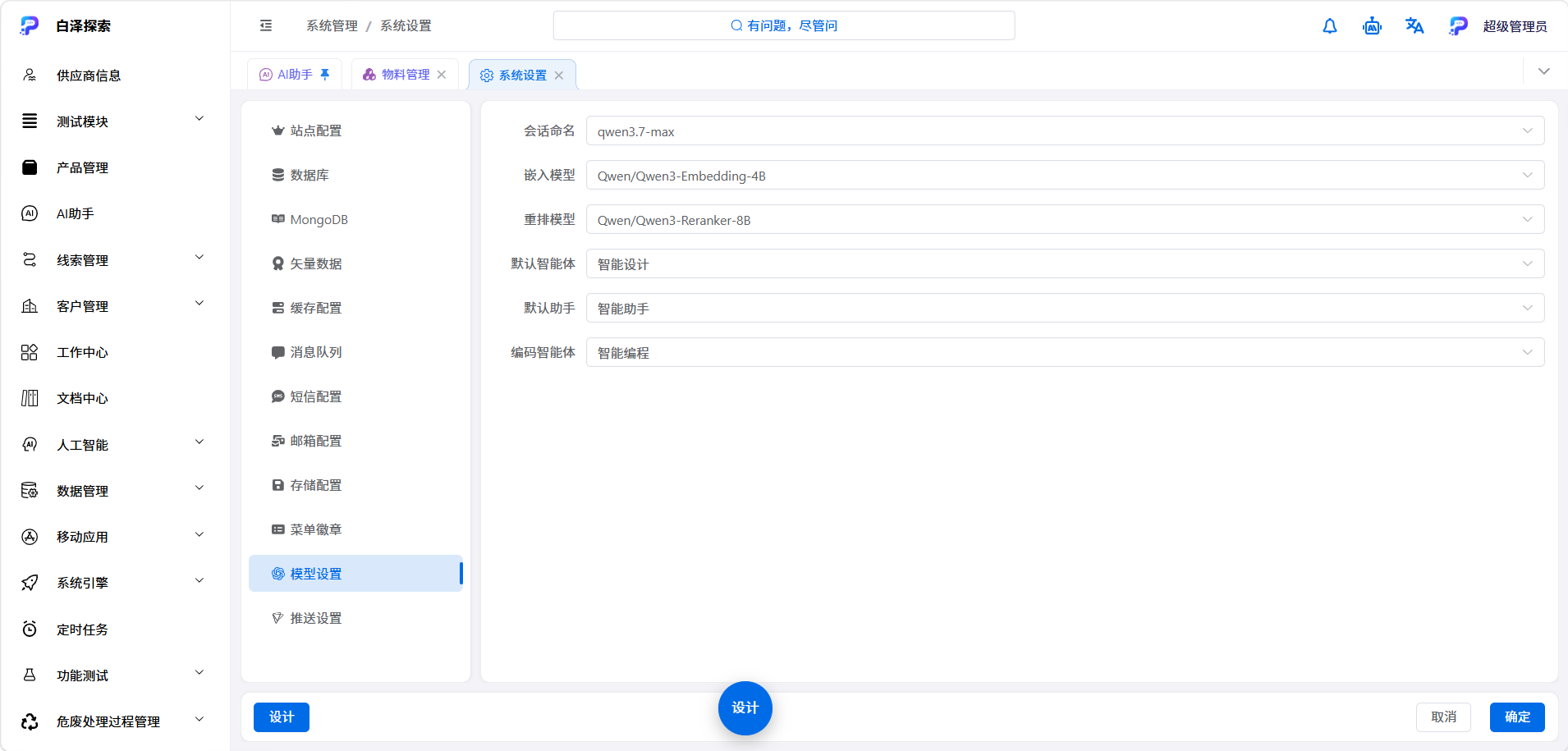Click the pin icon on AI助手 tab
Image resolution: width=1568 pixels, height=751 pixels.
pos(325,75)
